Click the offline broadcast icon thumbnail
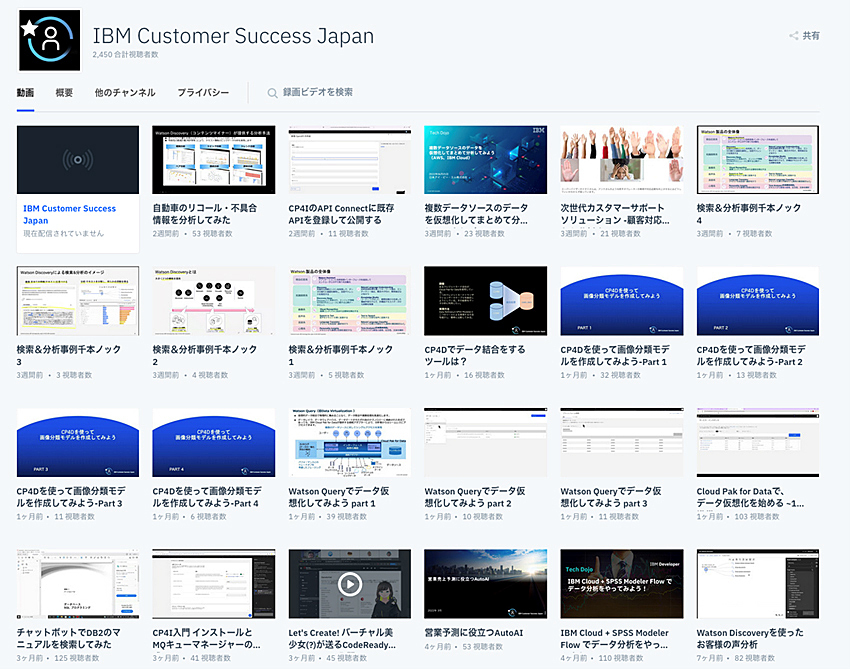 pyautogui.click(x=78, y=160)
